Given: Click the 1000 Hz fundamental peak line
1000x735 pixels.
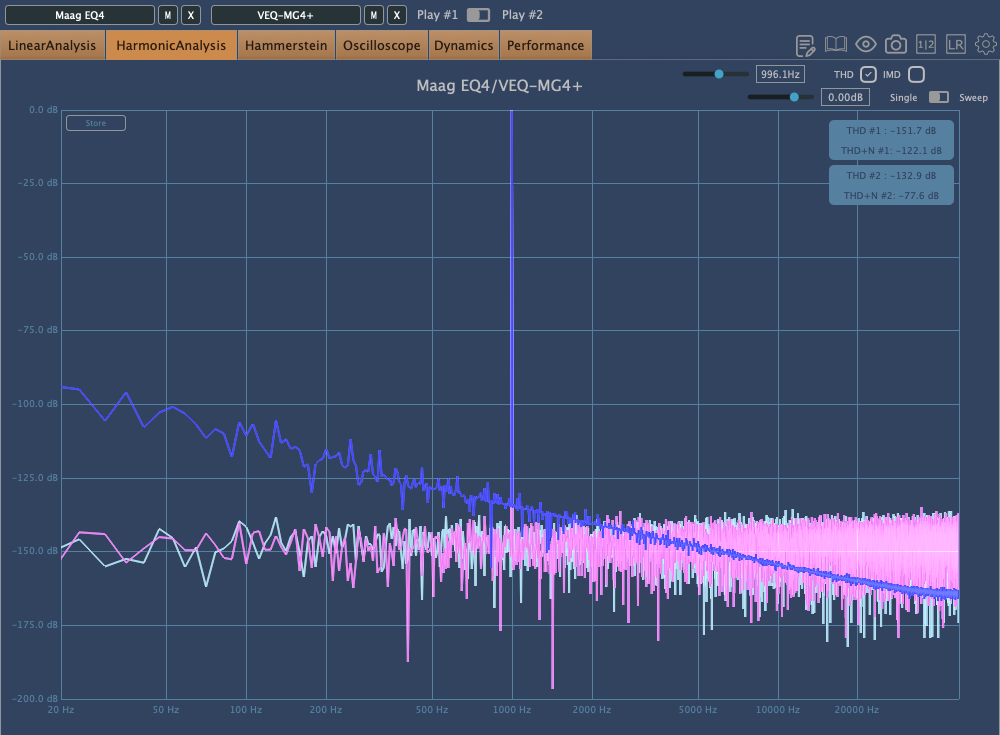Looking at the screenshot, I should pyautogui.click(x=511, y=306).
